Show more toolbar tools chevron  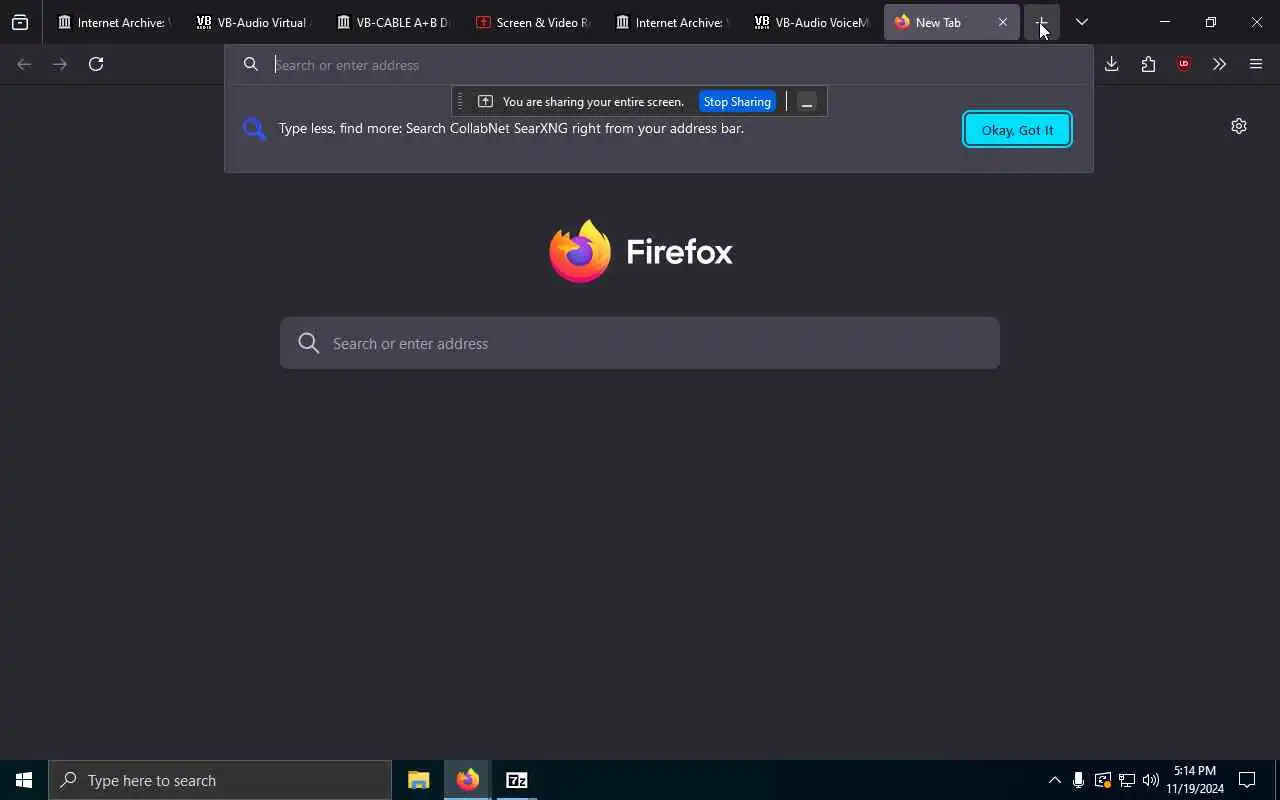click(1219, 64)
